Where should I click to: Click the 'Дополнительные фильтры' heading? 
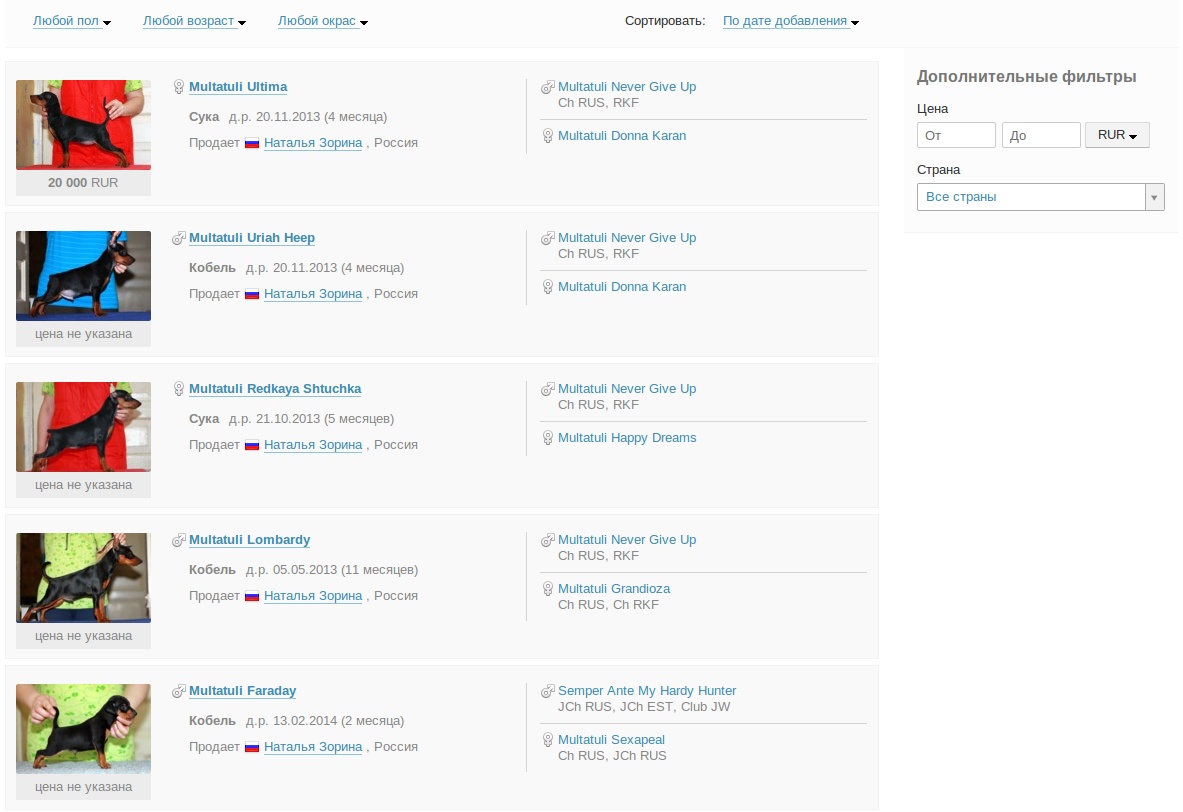click(1026, 76)
